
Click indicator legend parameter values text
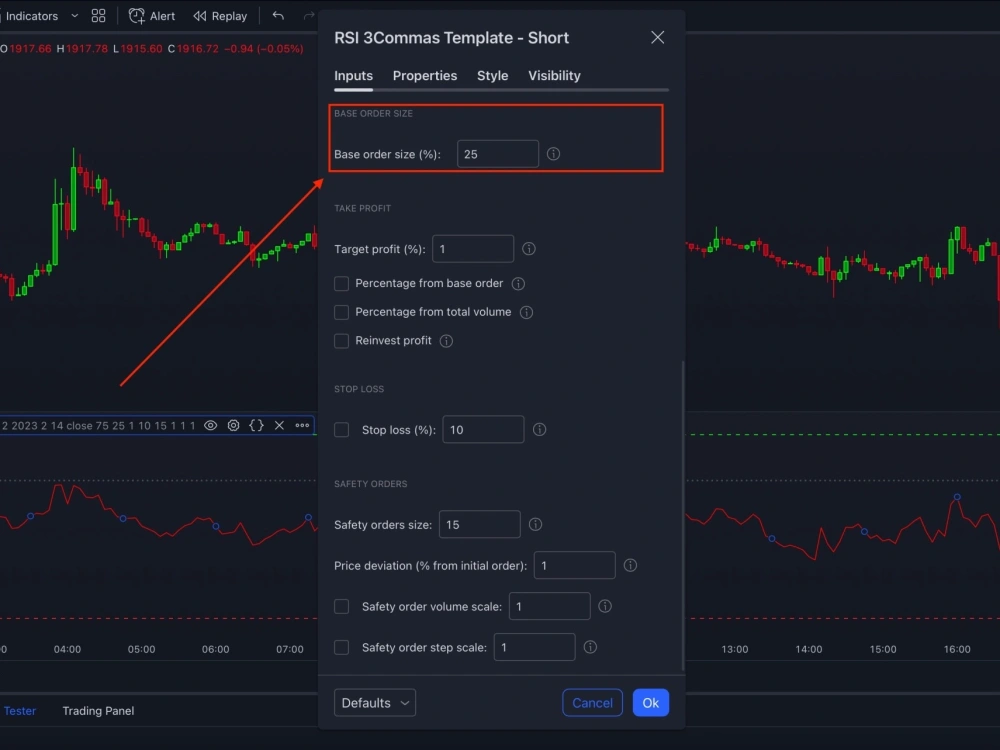tap(99, 425)
